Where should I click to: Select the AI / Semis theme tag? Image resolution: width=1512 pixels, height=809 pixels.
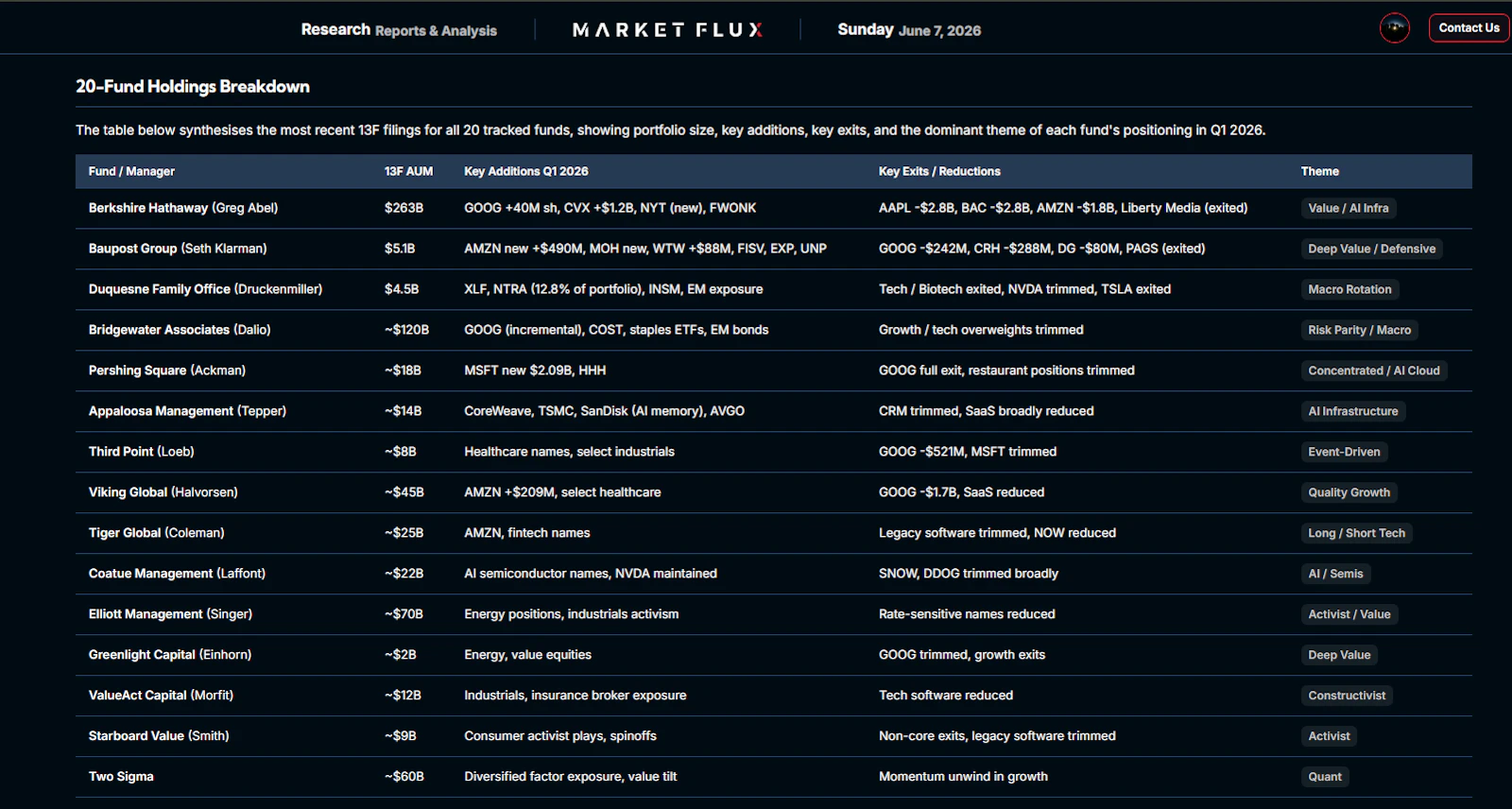point(1335,574)
